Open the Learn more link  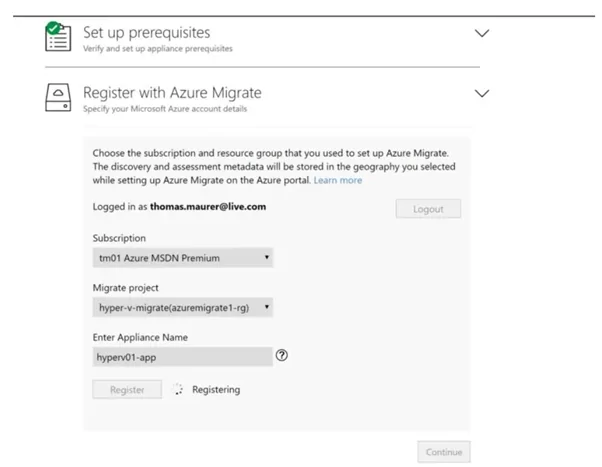point(338,180)
